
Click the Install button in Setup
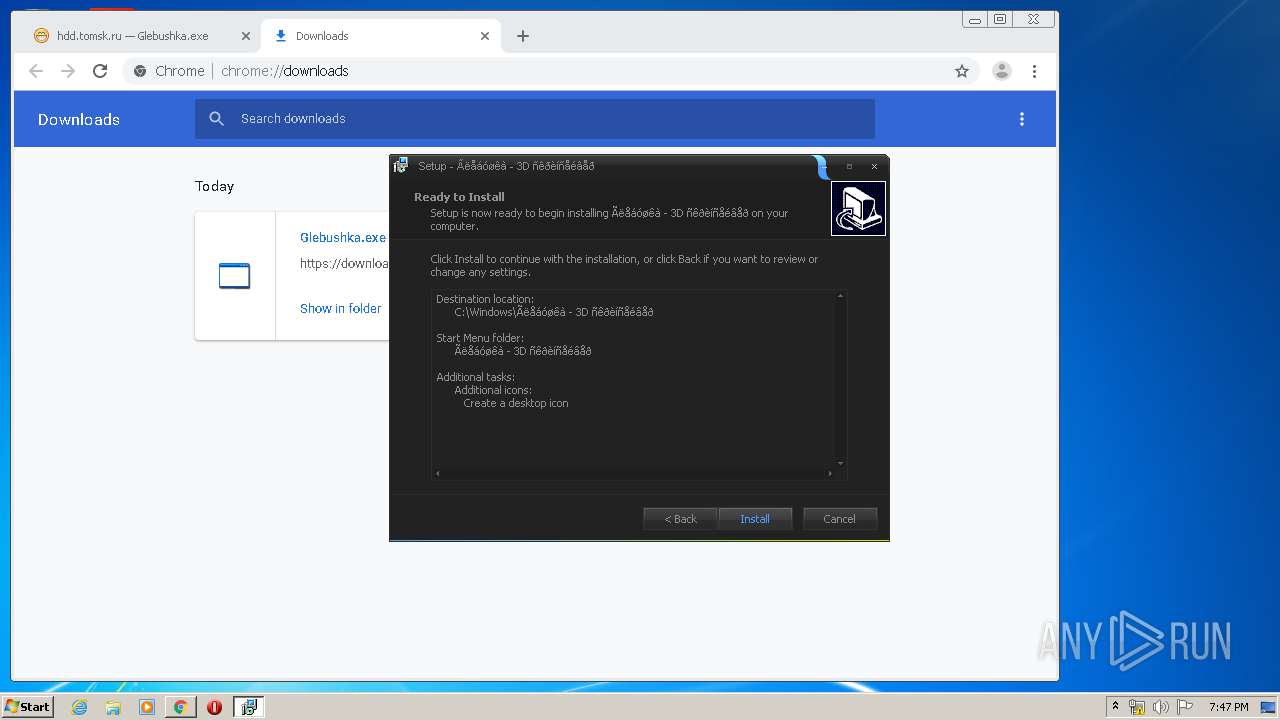[x=755, y=519]
